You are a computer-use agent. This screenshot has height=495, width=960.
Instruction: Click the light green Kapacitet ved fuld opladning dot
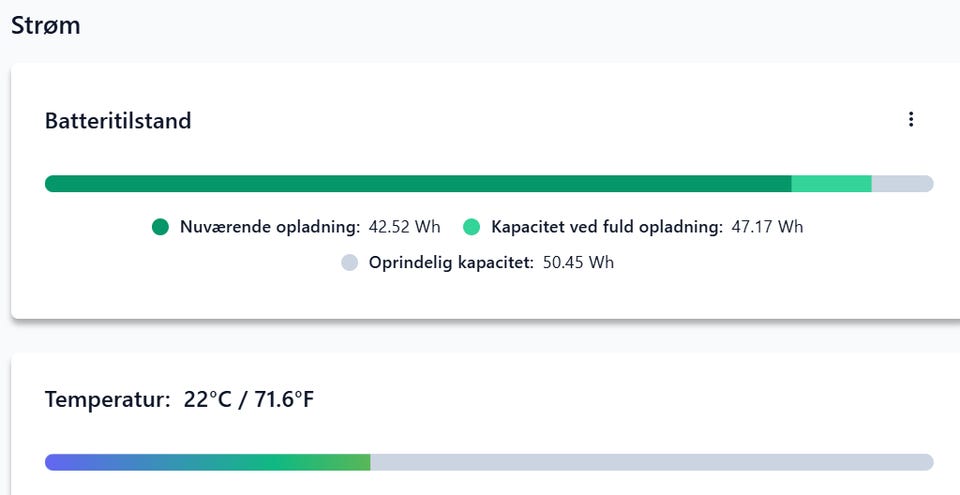point(472,227)
